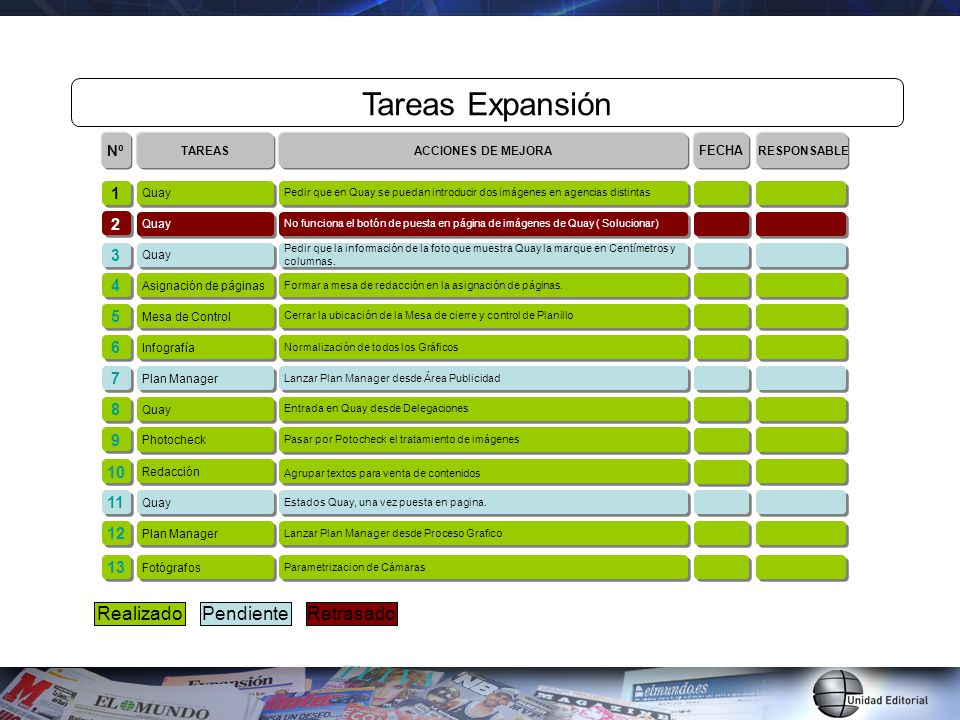Screen dimensions: 960x720
Task: Click the FECHA column header
Action: tap(721, 151)
